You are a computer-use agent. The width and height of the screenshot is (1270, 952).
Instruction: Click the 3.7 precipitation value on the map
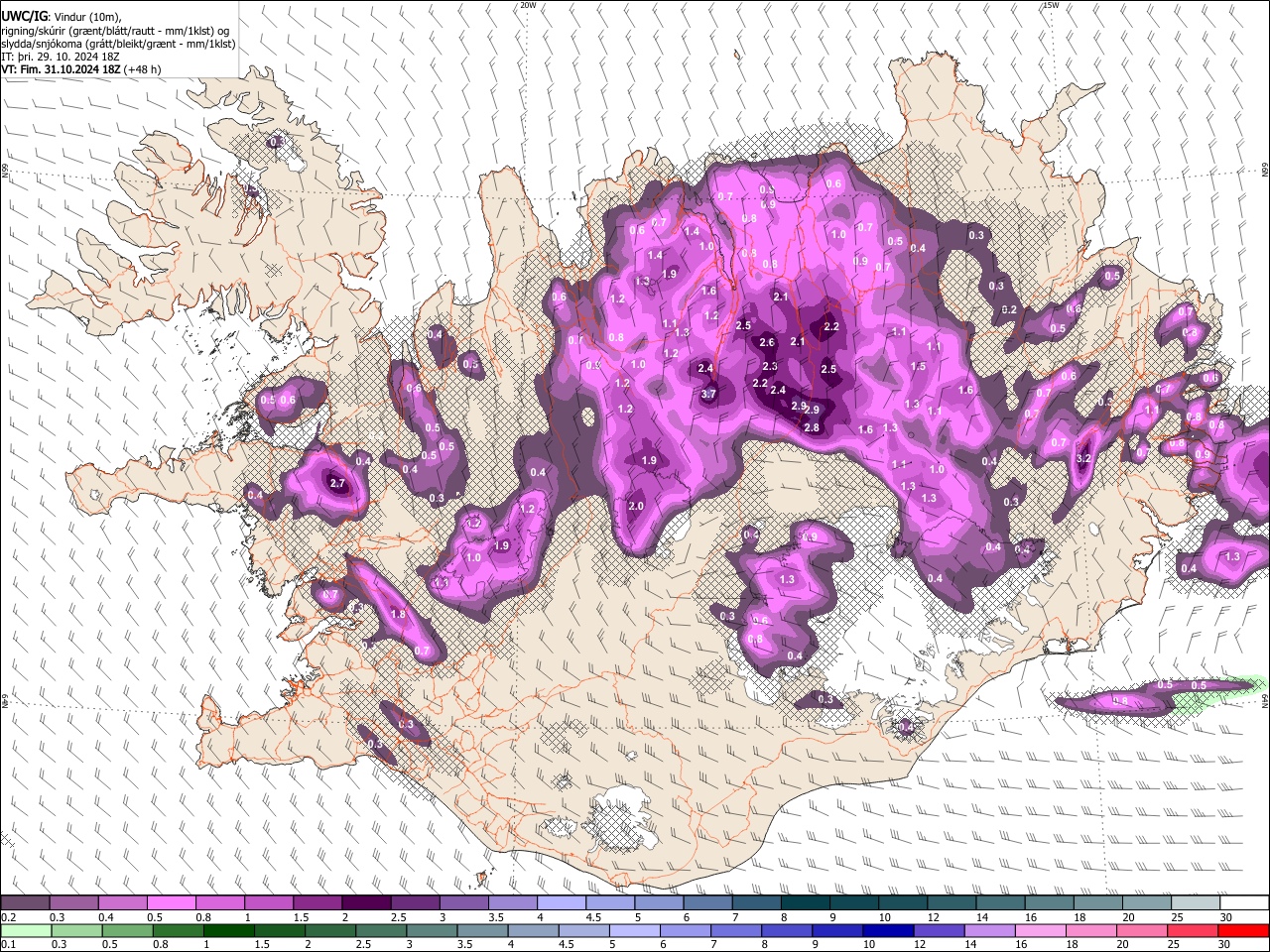pyautogui.click(x=708, y=395)
